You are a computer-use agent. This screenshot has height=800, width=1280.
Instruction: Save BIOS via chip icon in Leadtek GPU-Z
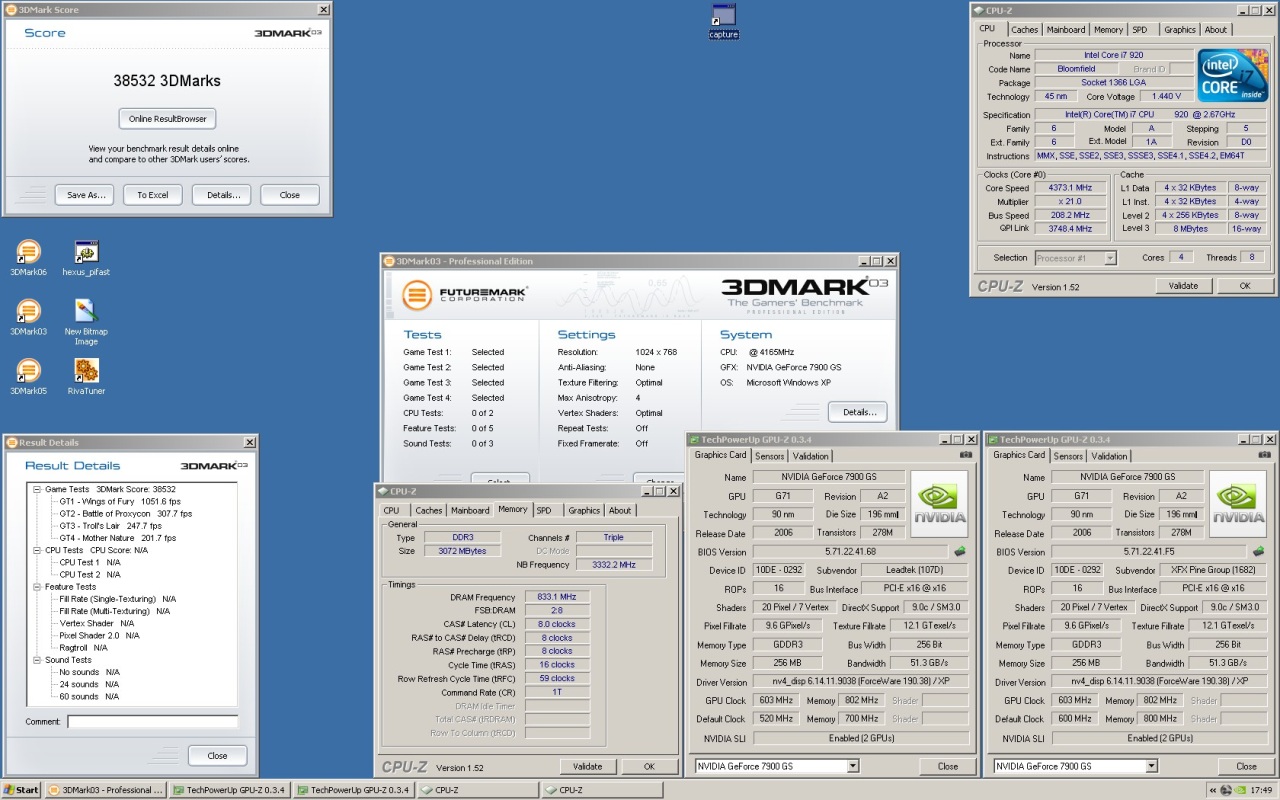[960, 551]
